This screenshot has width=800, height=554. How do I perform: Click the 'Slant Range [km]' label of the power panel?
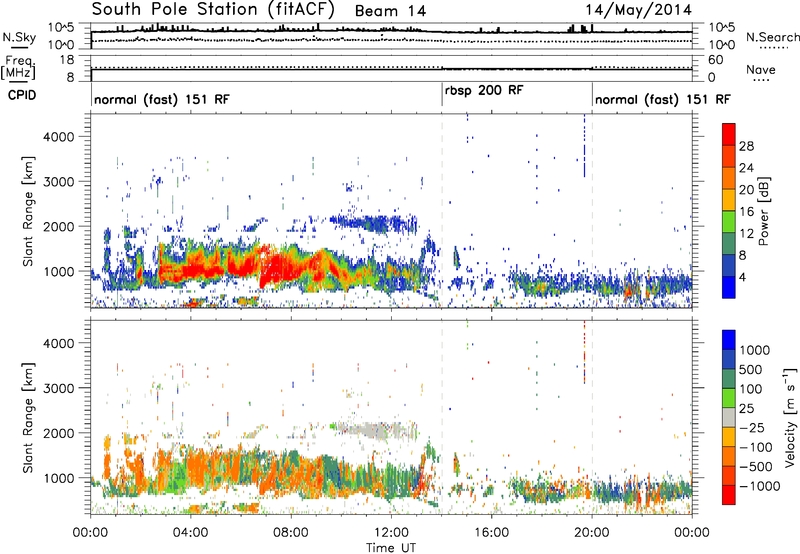pyautogui.click(x=28, y=211)
